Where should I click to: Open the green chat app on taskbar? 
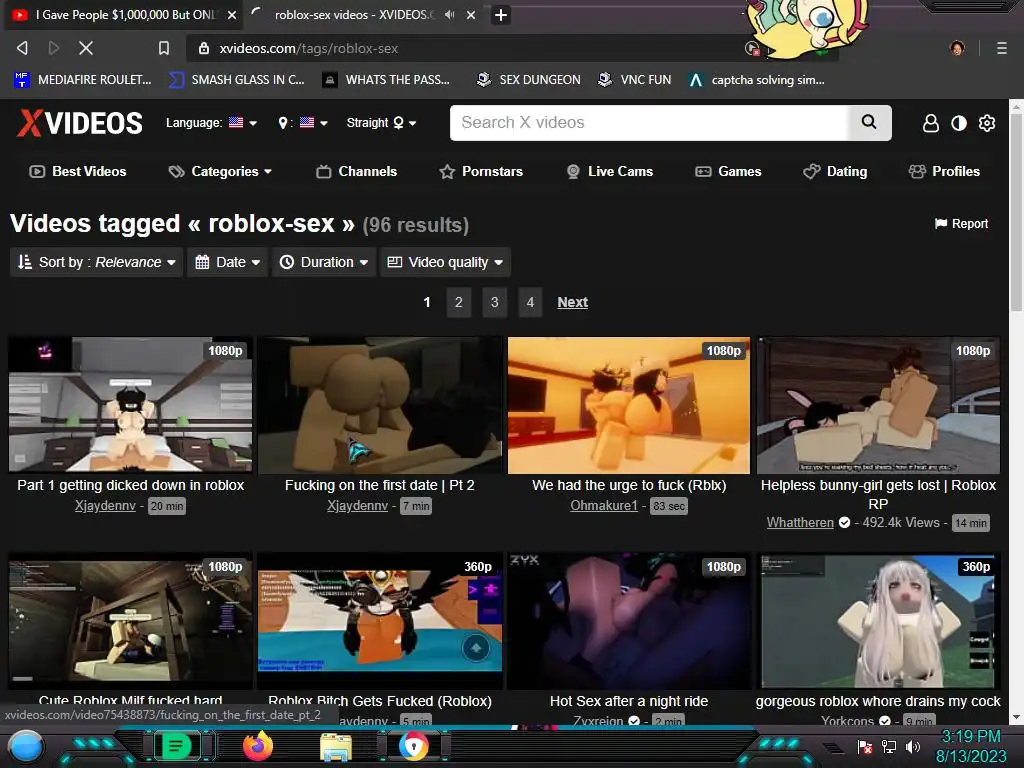tap(176, 746)
